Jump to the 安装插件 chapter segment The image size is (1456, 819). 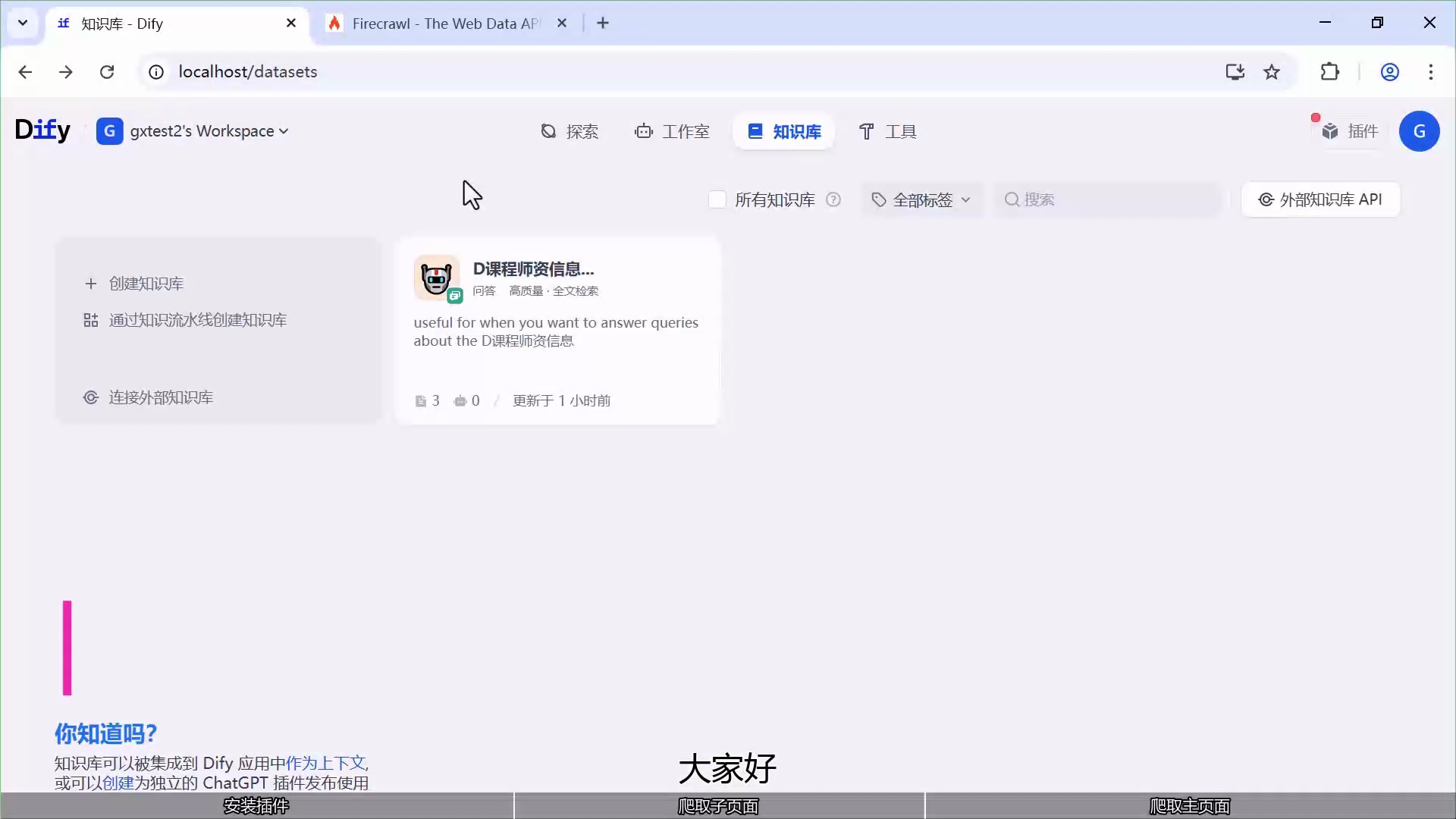(256, 805)
